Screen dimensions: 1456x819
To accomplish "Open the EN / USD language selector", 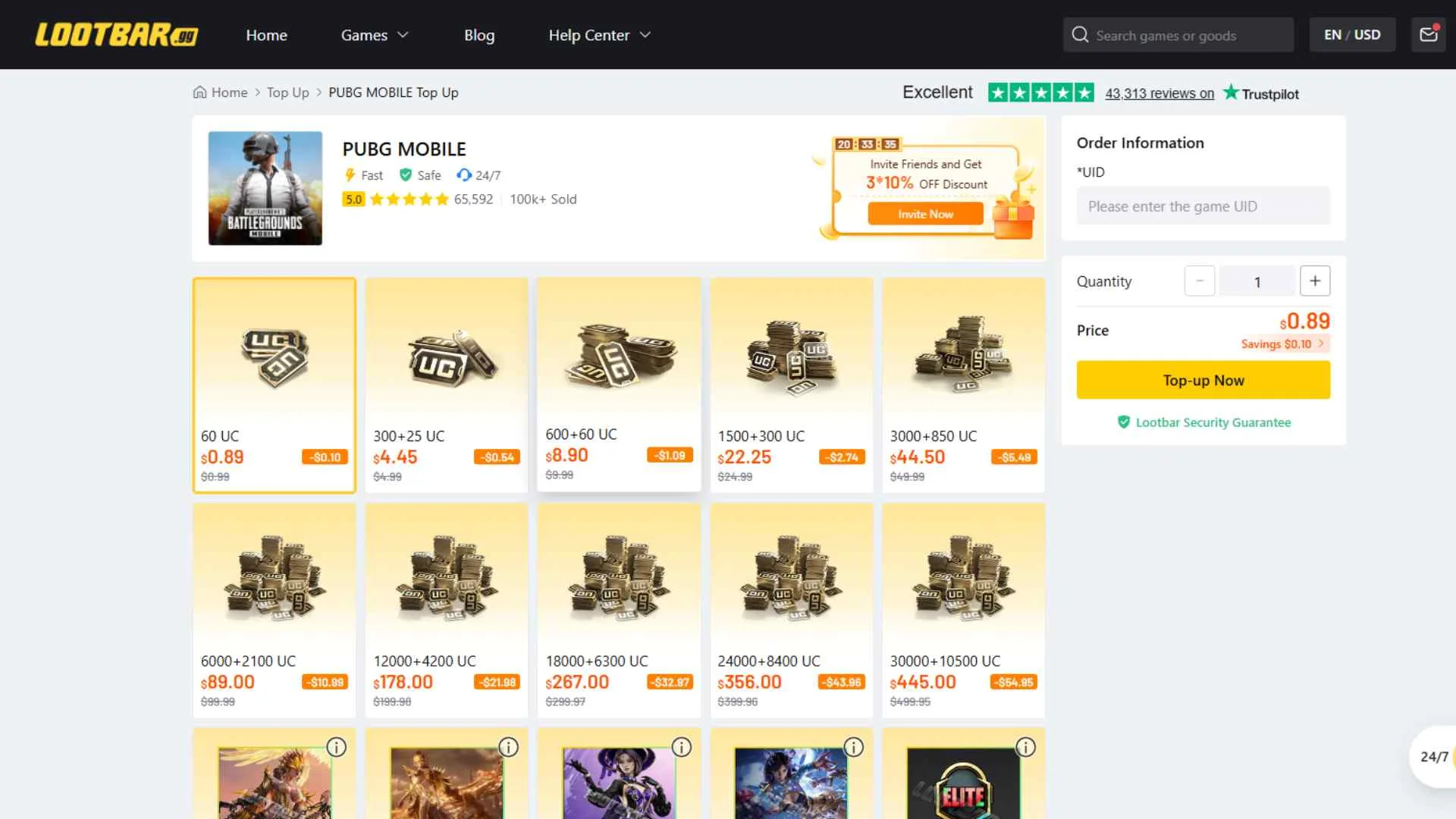I will pyautogui.click(x=1352, y=34).
